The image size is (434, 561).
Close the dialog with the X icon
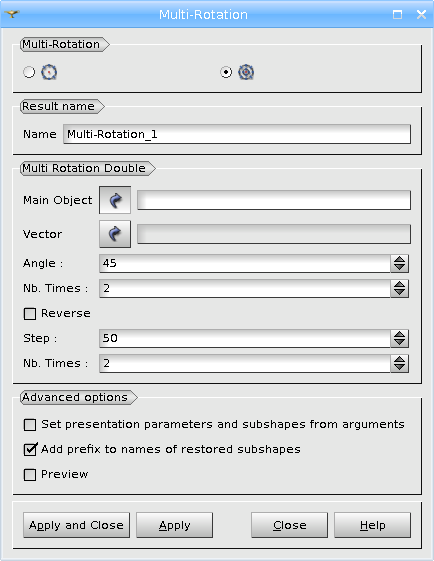point(421,14)
